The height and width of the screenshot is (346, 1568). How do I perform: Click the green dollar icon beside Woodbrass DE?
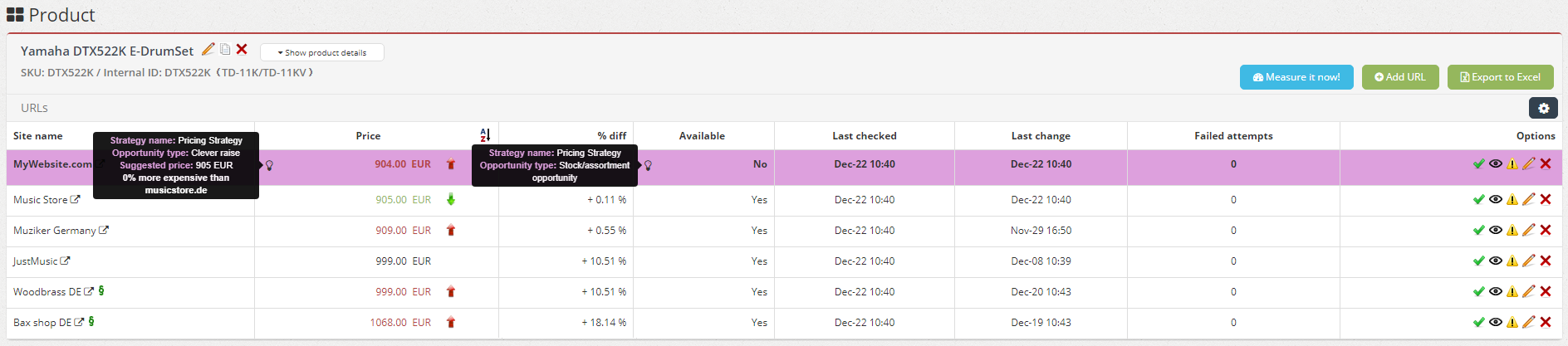point(101,291)
